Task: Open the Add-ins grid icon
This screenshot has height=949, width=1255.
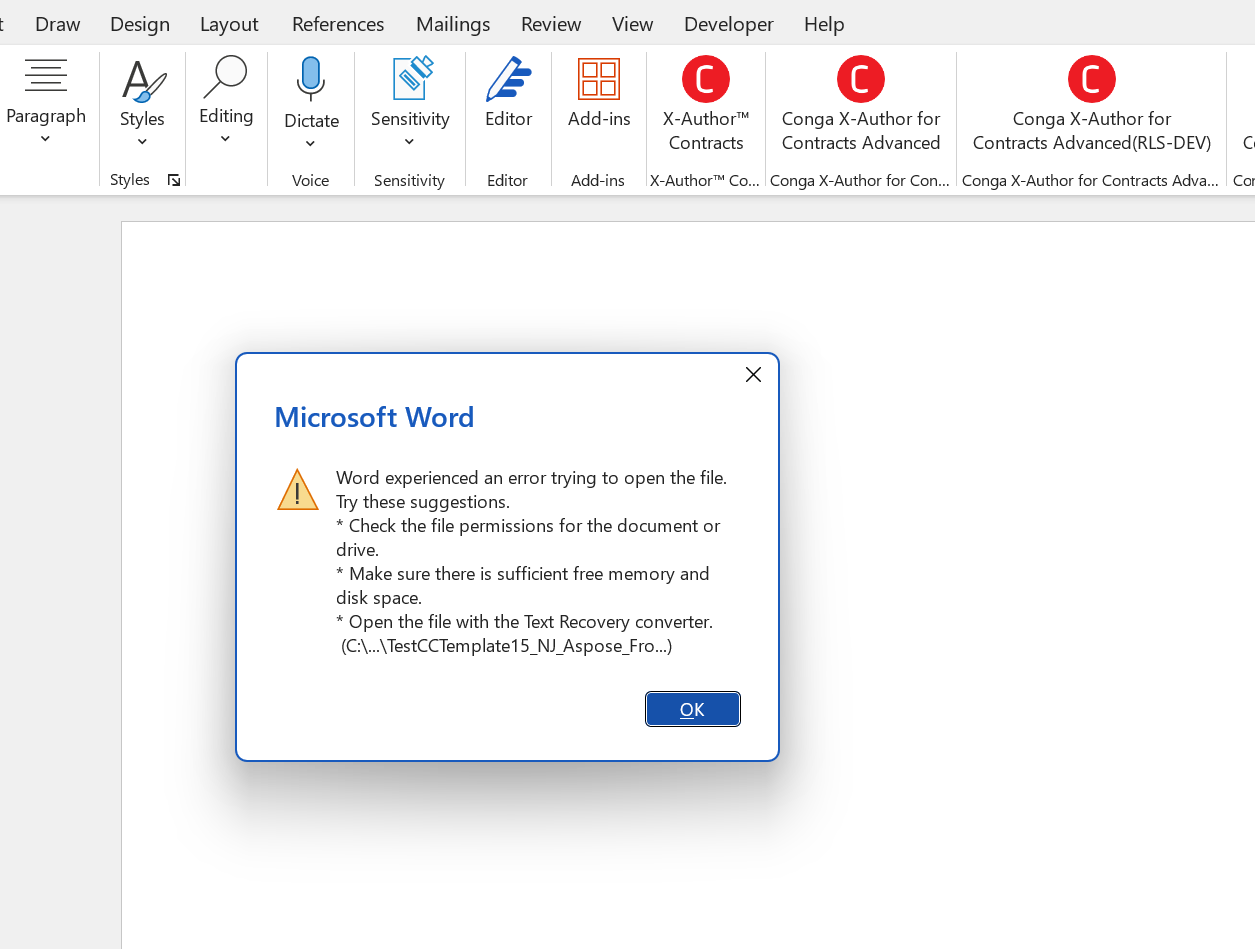Action: pyautogui.click(x=599, y=79)
